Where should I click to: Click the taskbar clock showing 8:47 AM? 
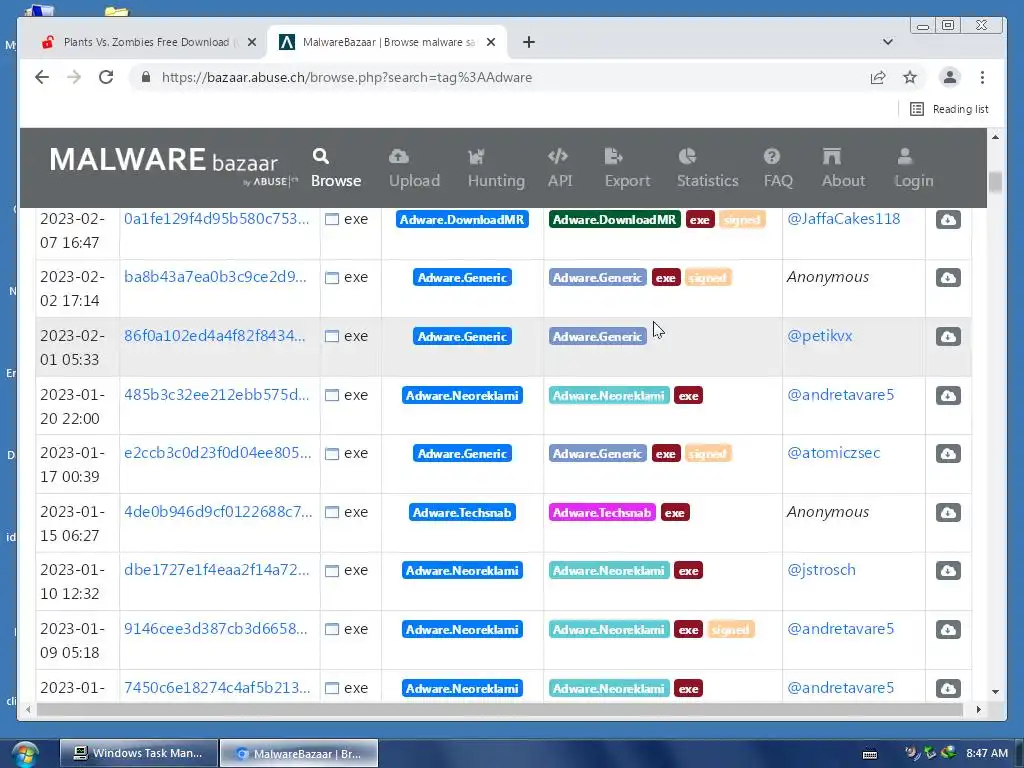(x=987, y=753)
